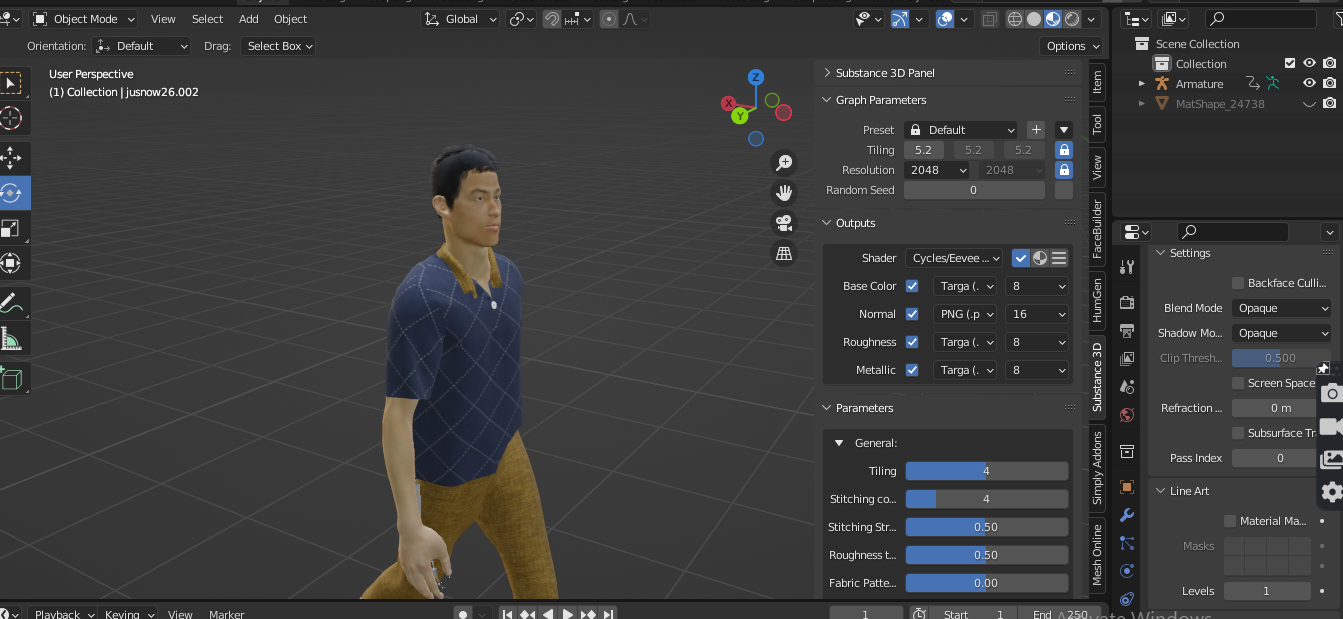Click the Options button

point(1071,46)
